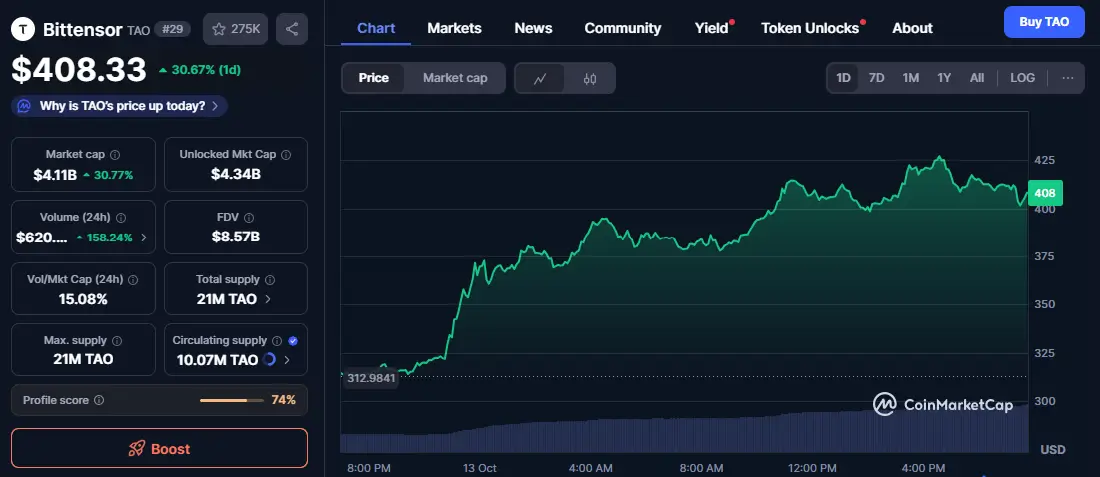1100x477 pixels.
Task: Open 'Why is TAO's price up today?'
Action: (119, 107)
